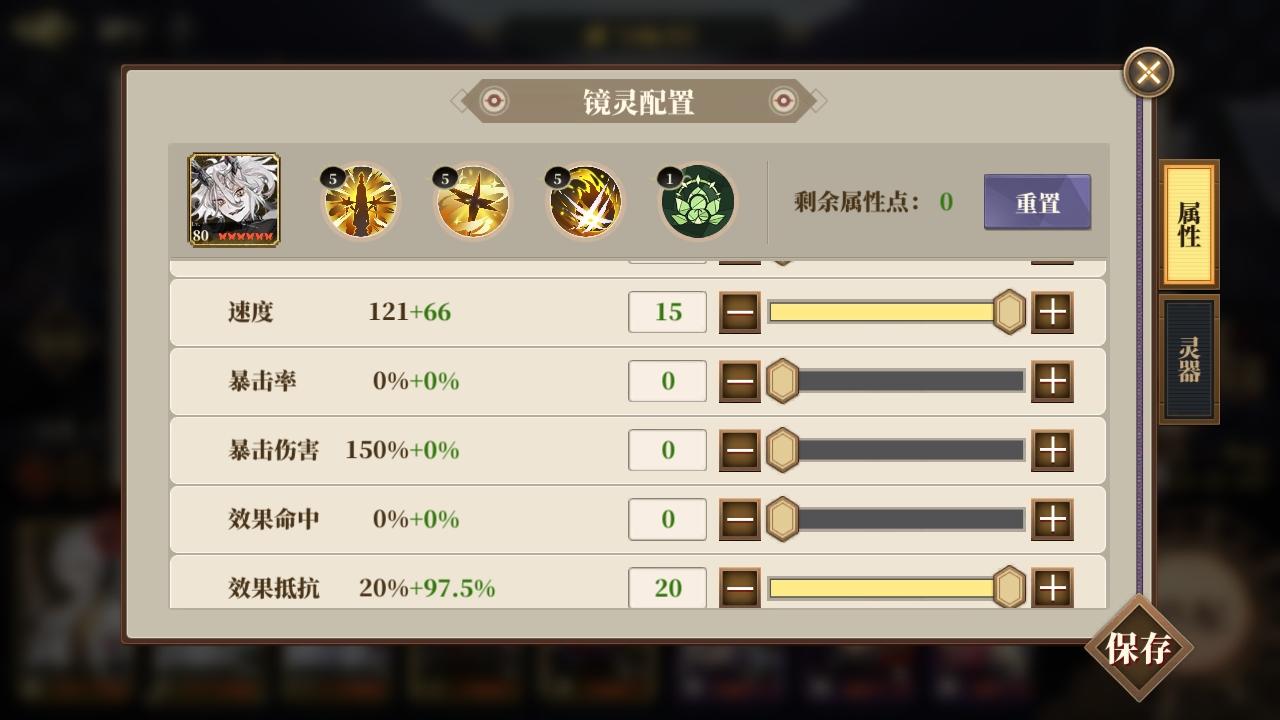Increase 效果抵抗 with the plus button
Viewport: 1280px width, 720px height.
1052,588
